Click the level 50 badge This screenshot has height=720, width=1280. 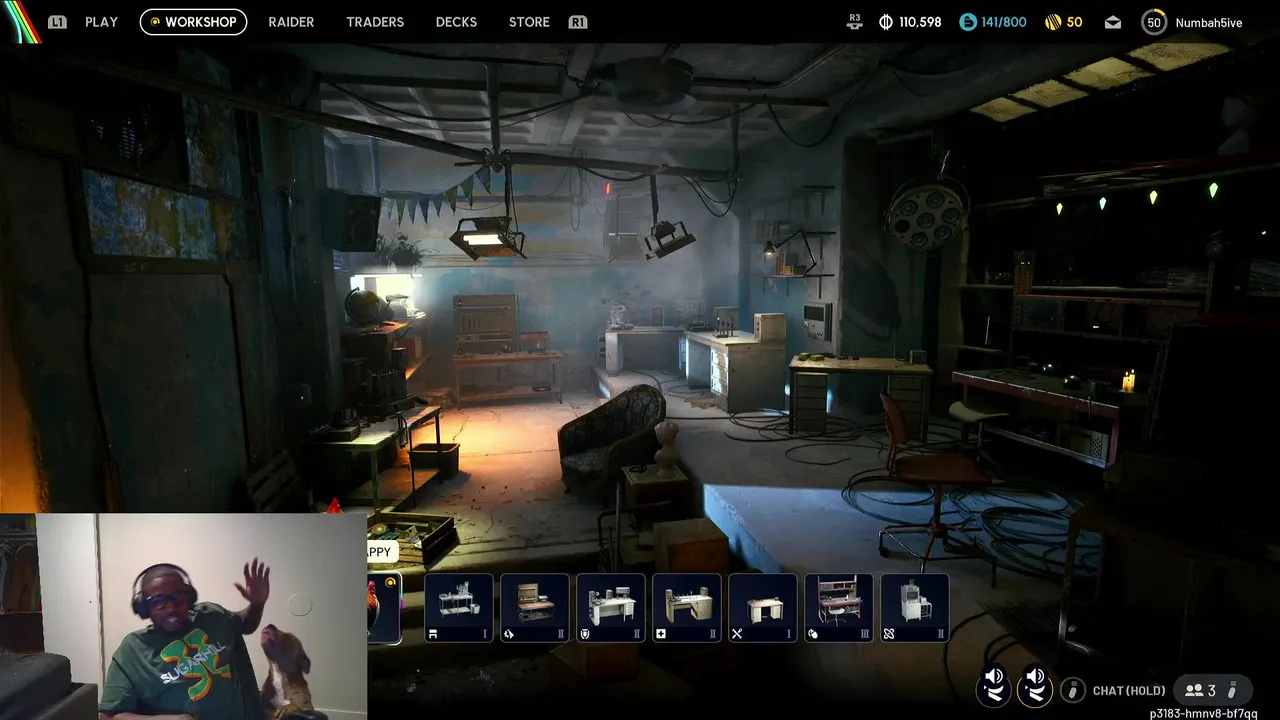(1154, 22)
